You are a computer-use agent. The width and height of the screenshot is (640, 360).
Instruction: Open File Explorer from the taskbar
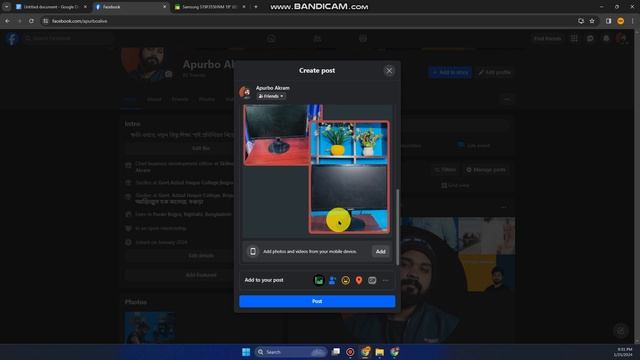(380, 352)
